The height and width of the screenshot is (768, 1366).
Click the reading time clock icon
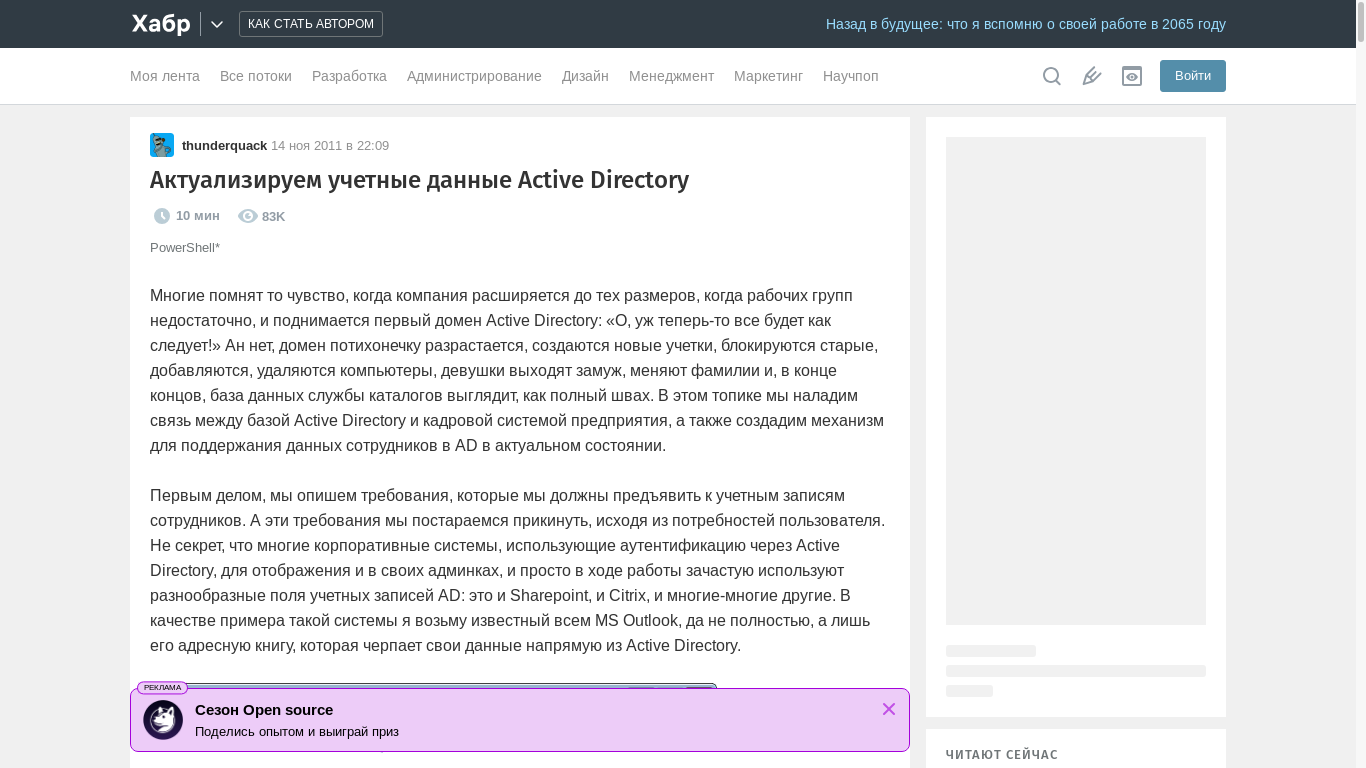pos(162,216)
